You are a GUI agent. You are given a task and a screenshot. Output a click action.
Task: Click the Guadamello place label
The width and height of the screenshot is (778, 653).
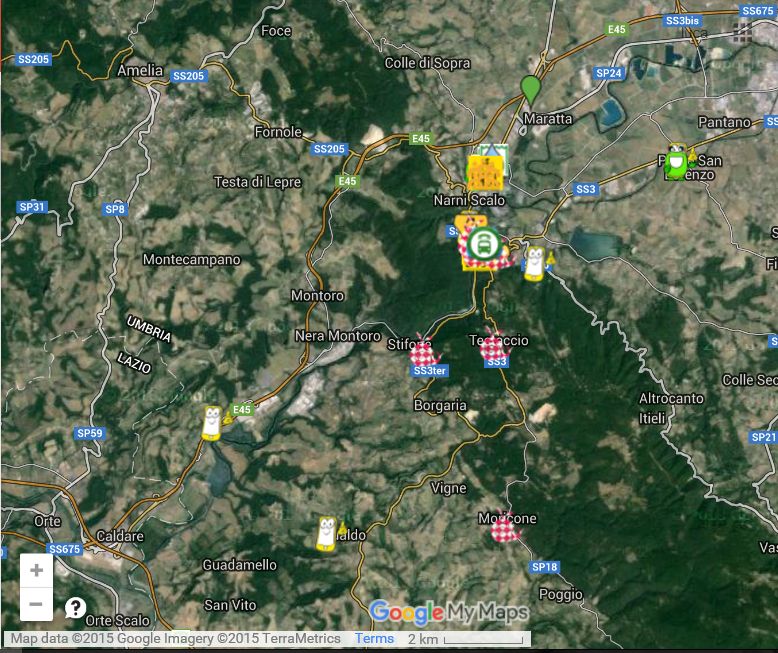point(240,565)
